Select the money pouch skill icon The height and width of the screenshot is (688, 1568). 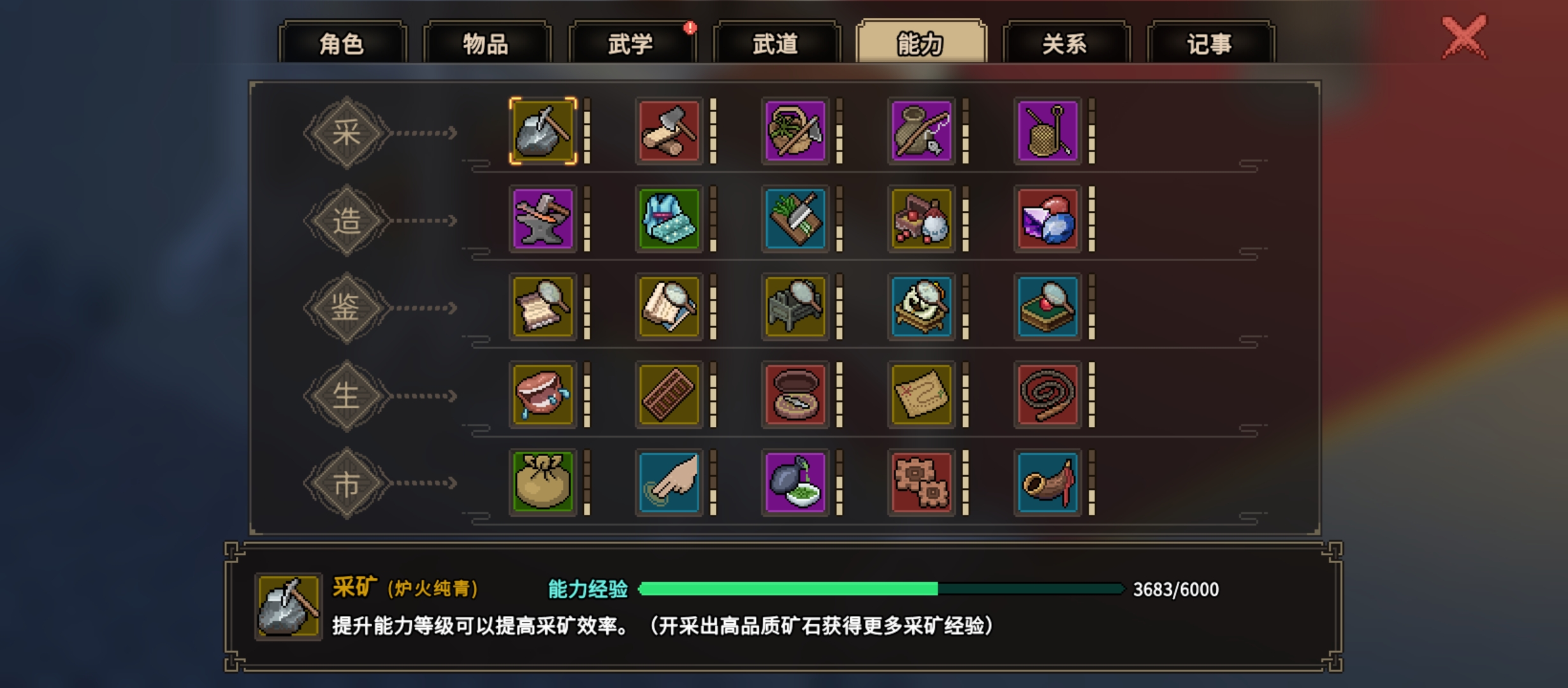pos(542,482)
